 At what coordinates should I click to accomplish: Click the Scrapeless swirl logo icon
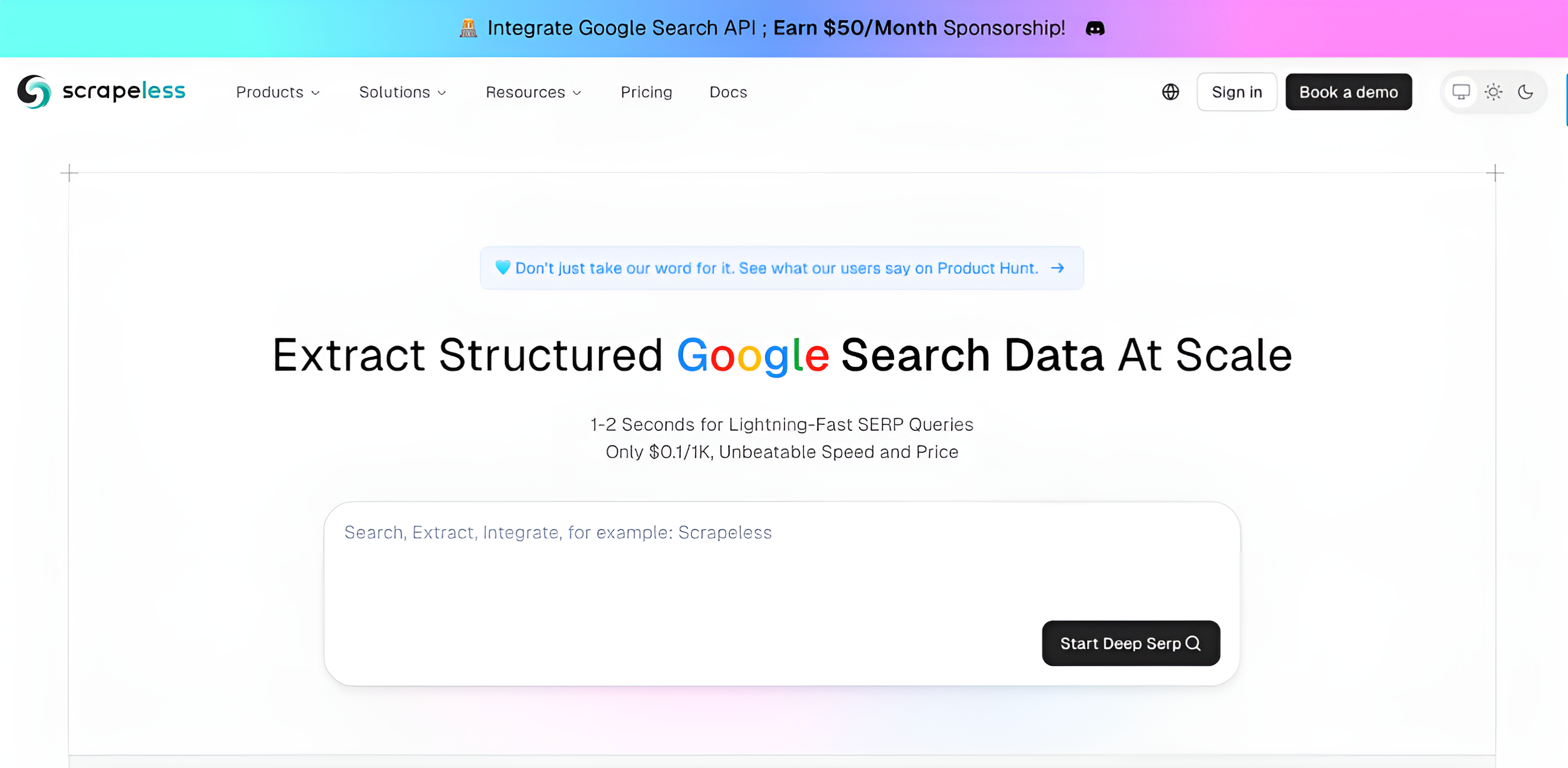[34, 92]
